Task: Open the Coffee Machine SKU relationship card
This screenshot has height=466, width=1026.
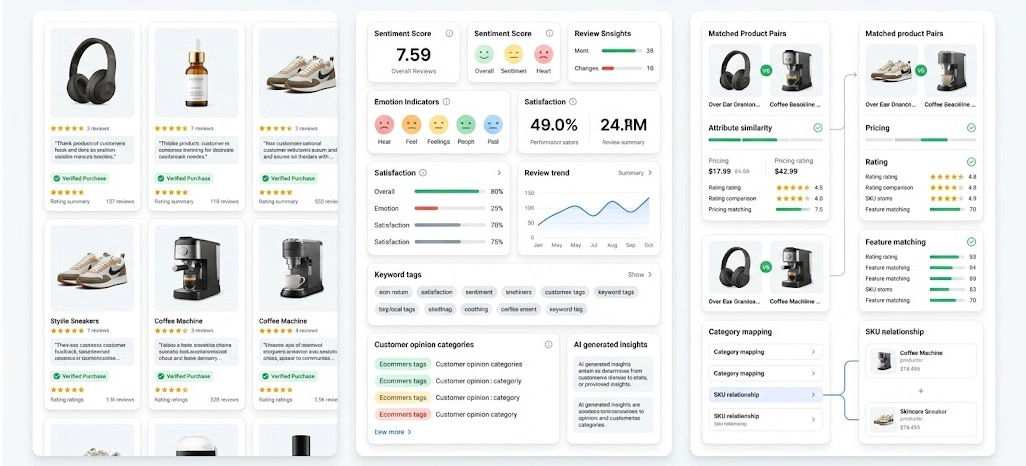Action: (x=921, y=361)
